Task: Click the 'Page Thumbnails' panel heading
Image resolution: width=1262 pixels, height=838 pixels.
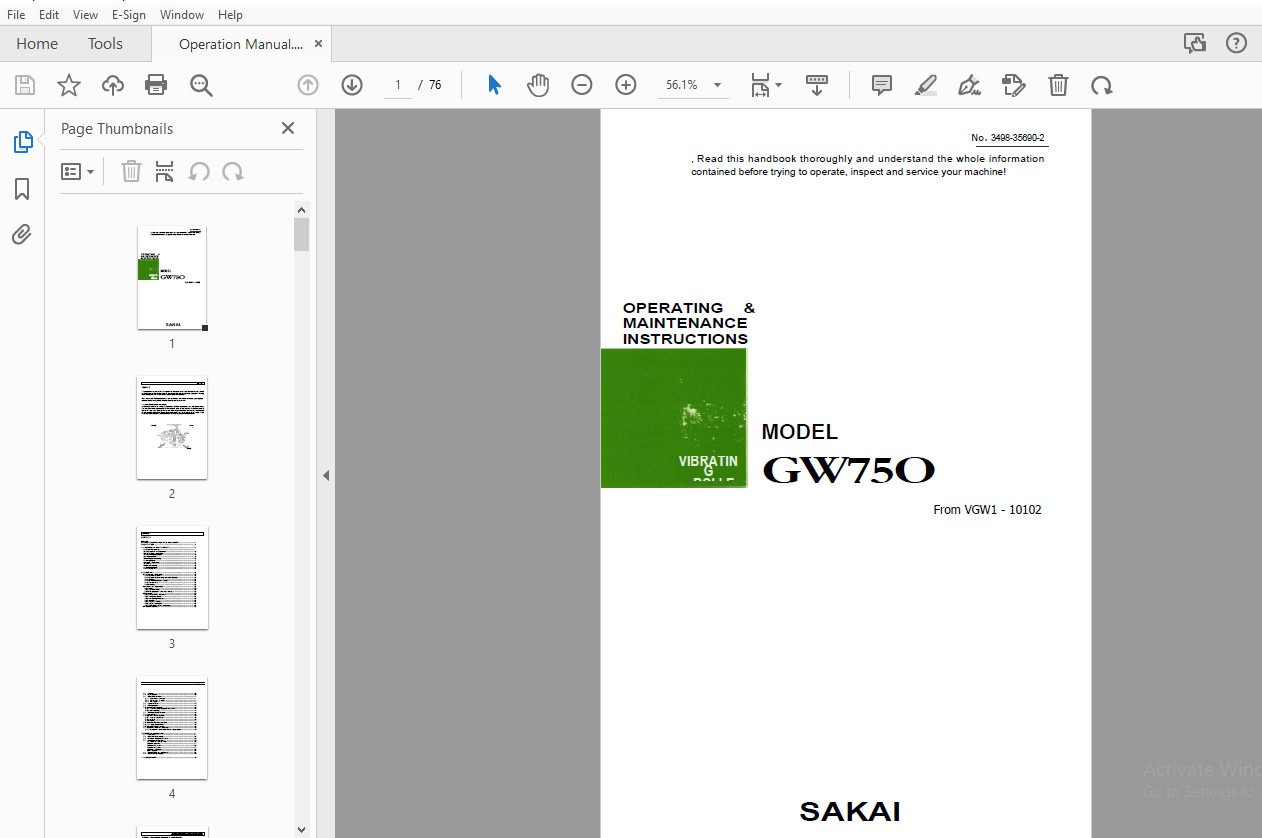Action: tap(117, 129)
